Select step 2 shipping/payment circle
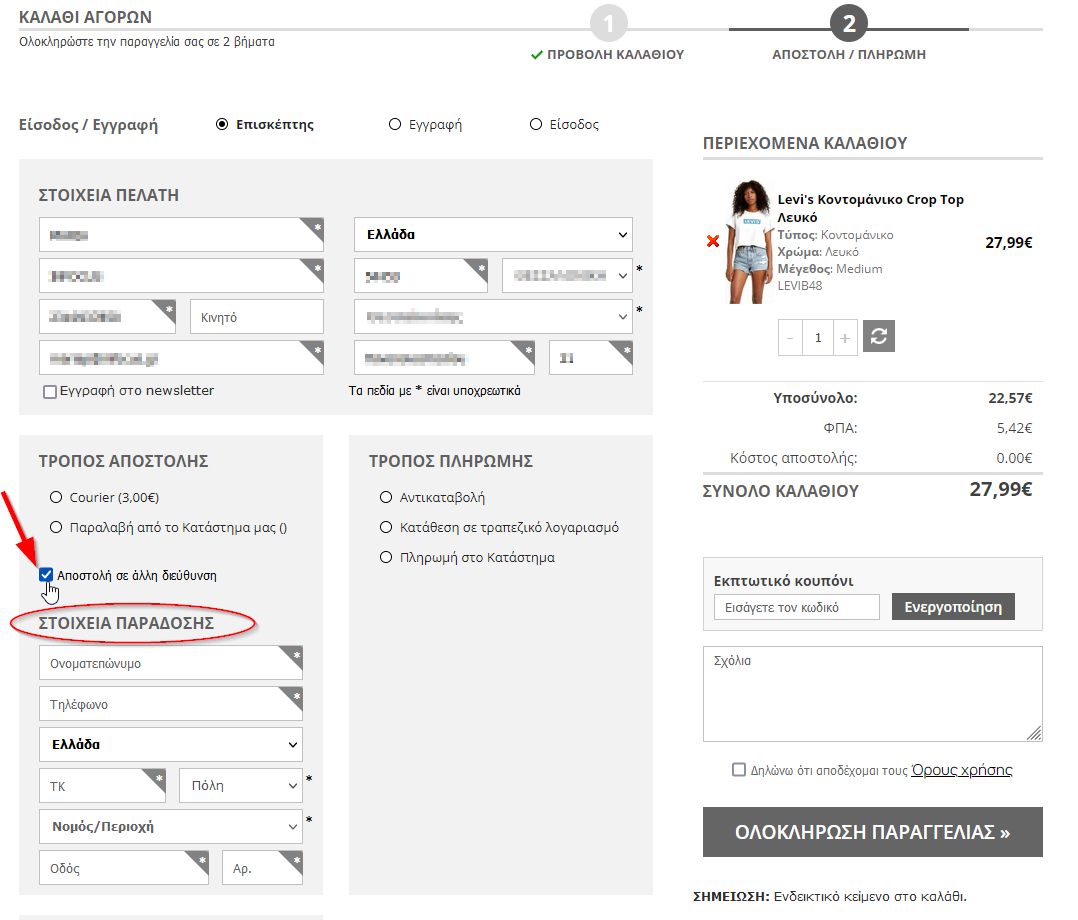 click(x=849, y=24)
